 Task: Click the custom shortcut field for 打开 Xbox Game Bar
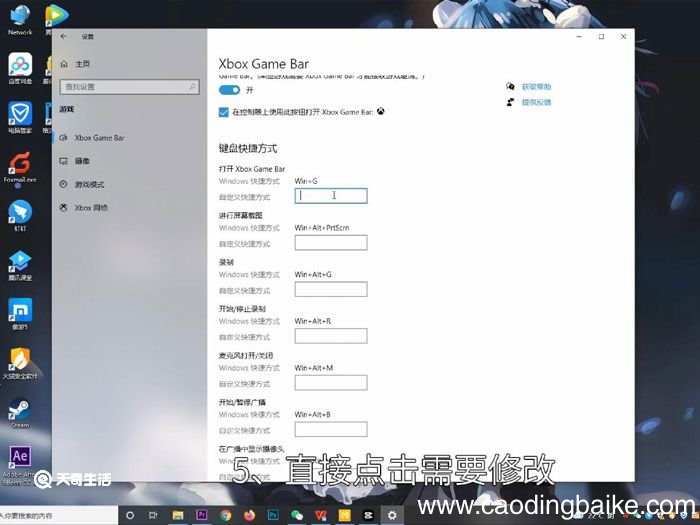pyautogui.click(x=331, y=196)
